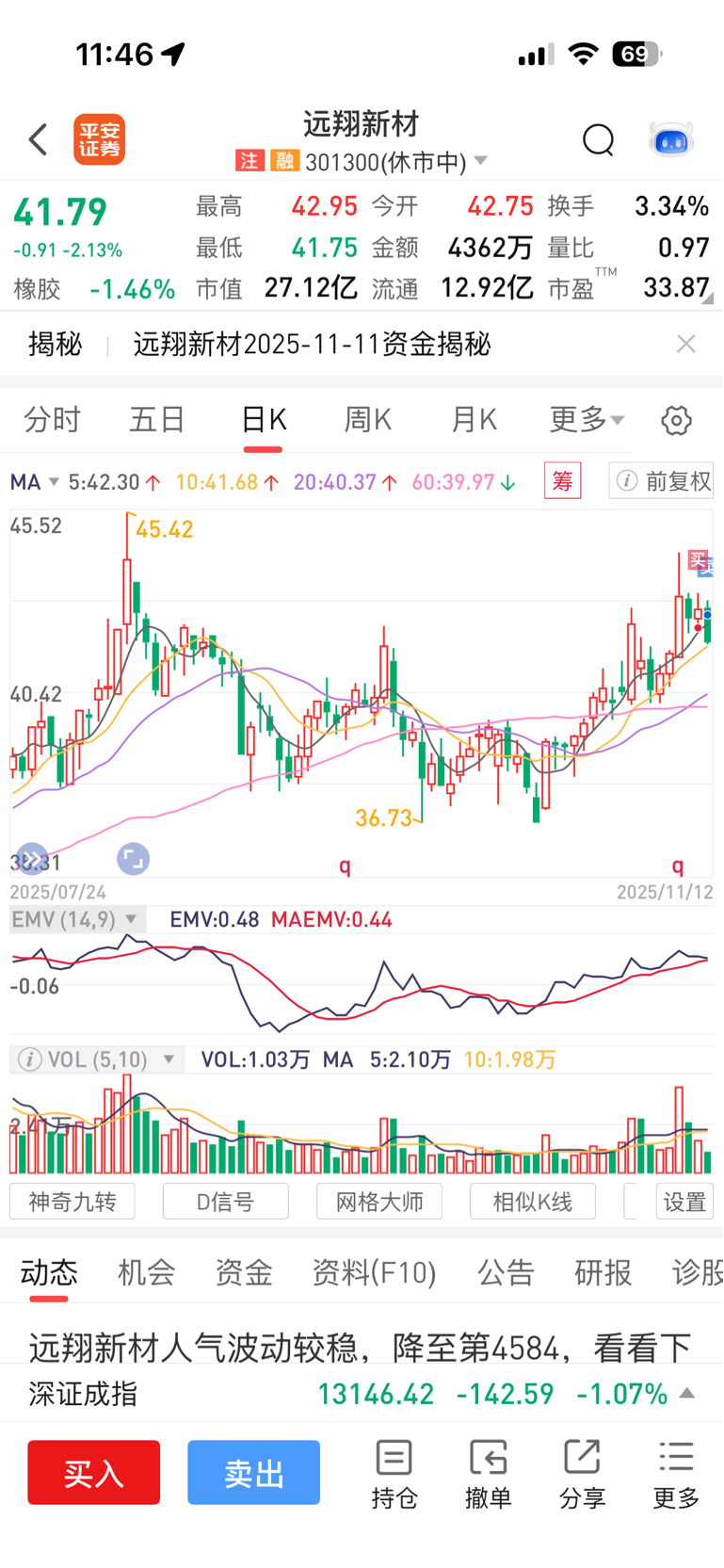
Task: Open the 研报 tab
Action: (x=603, y=1273)
